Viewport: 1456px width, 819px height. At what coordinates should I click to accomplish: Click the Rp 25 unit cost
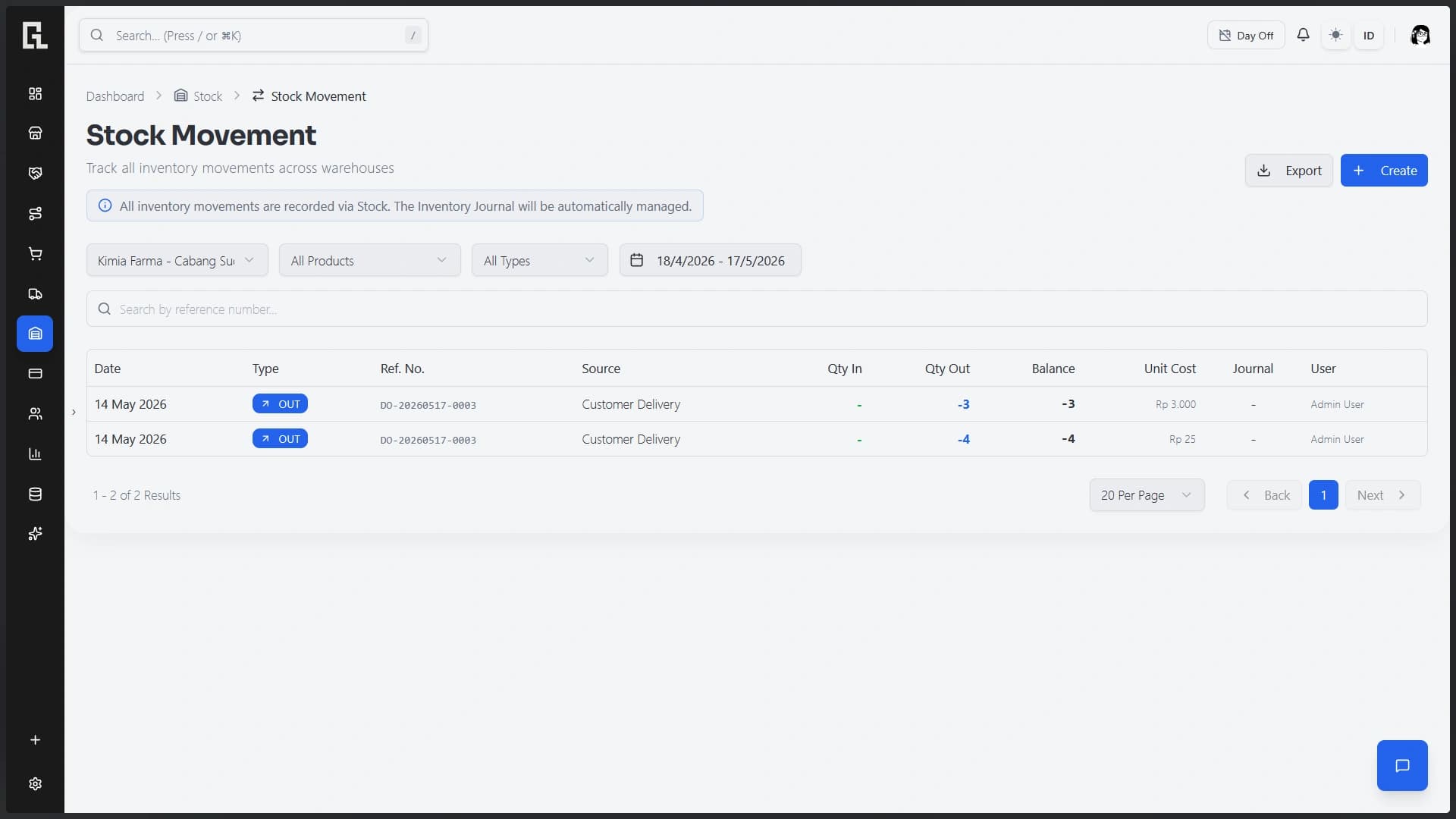tap(1182, 439)
